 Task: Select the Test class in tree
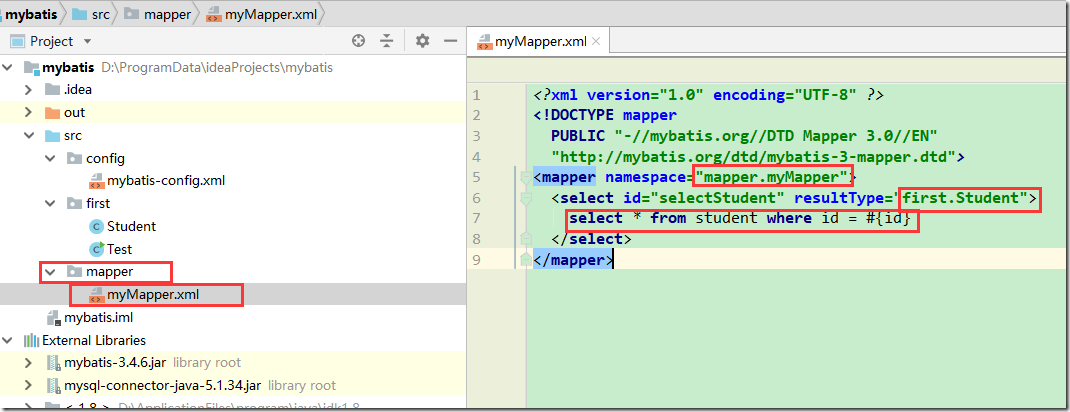click(119, 249)
